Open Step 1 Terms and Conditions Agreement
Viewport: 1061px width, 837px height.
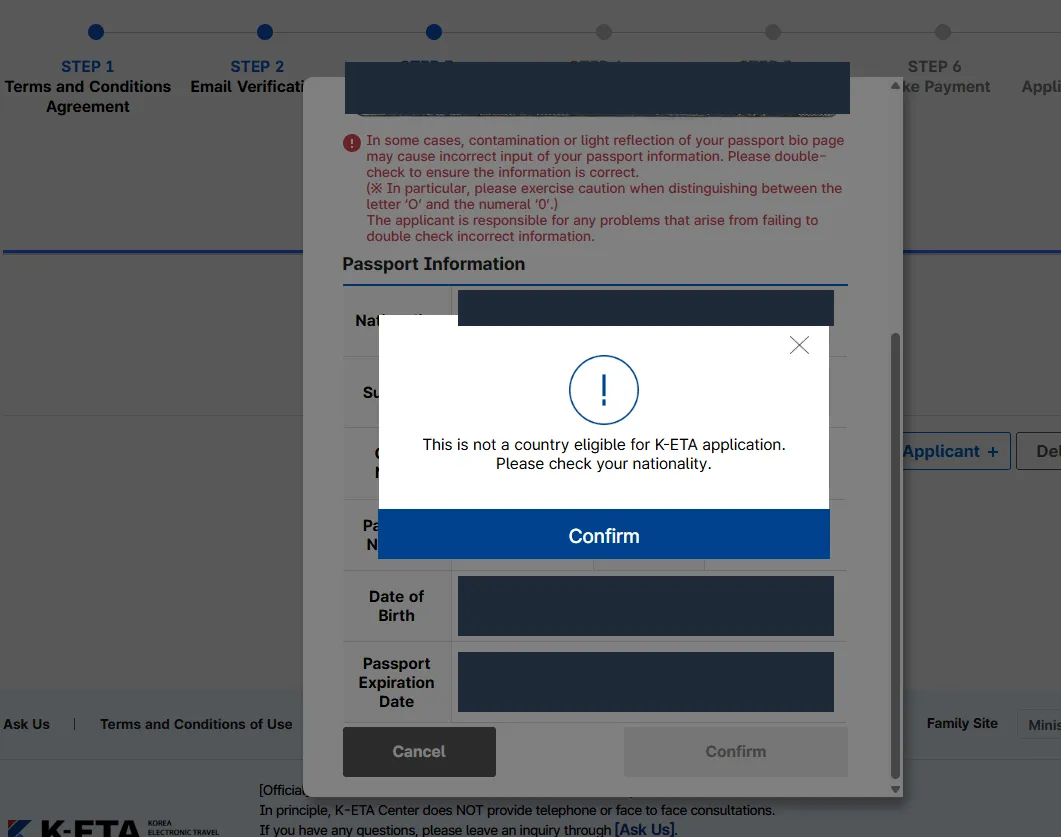[x=87, y=87]
